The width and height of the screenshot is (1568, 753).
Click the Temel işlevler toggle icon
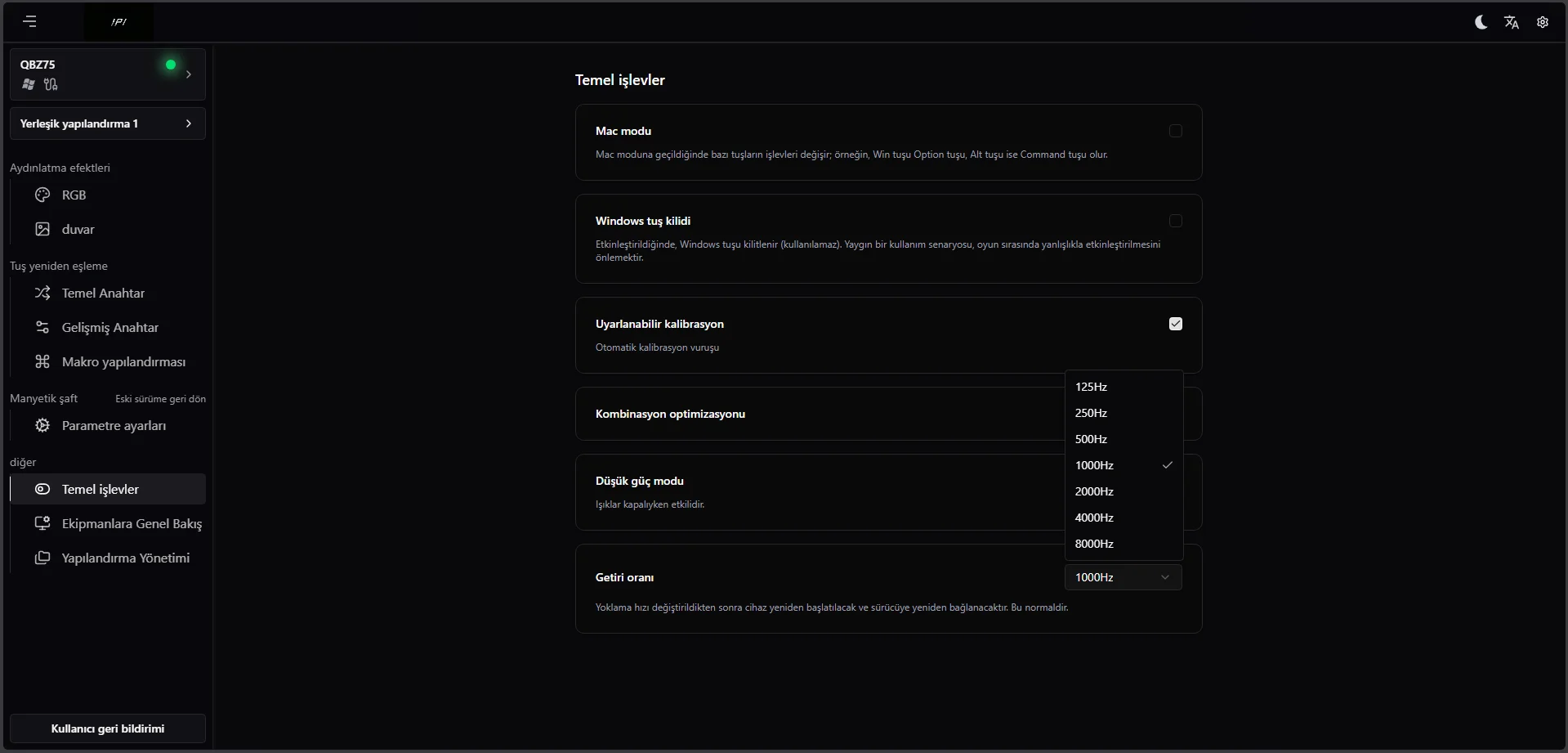[x=42, y=489]
